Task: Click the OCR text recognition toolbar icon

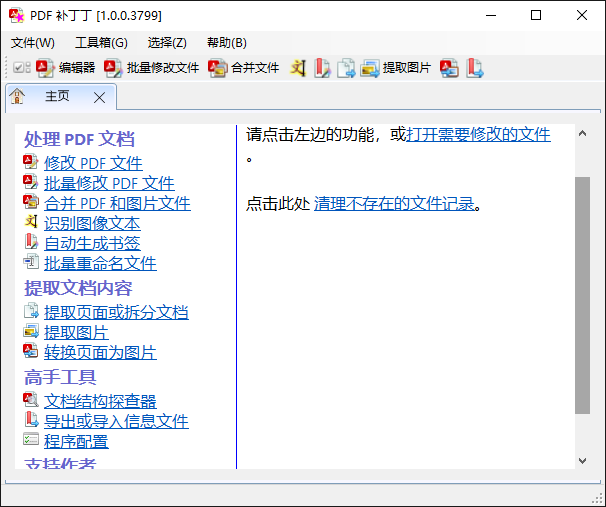Action: (x=298, y=68)
